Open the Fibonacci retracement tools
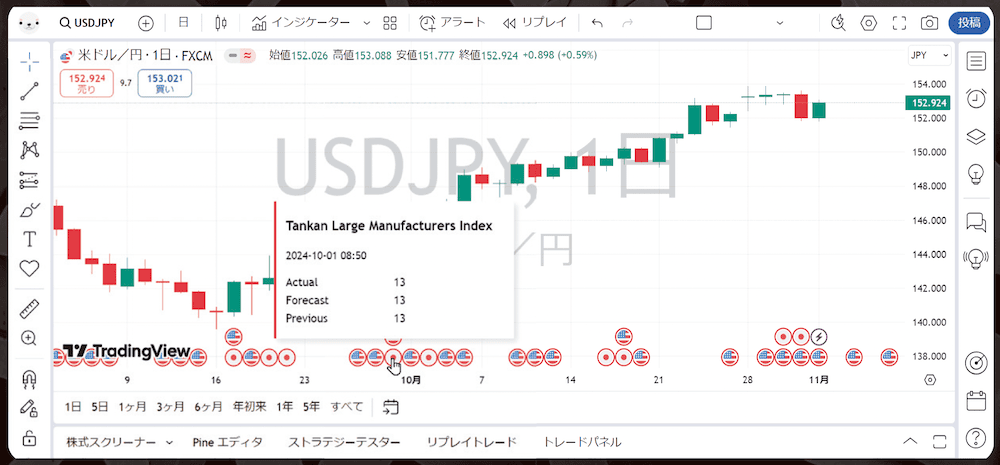The image size is (1000, 465). click(x=29, y=120)
